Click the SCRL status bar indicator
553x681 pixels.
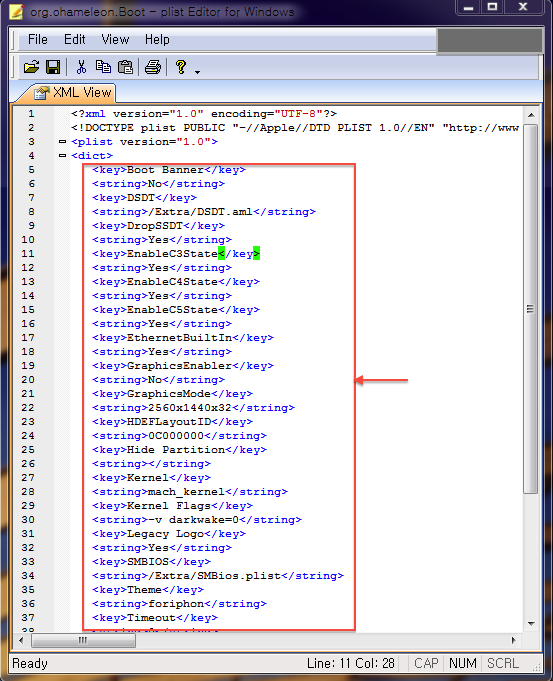tap(503, 663)
